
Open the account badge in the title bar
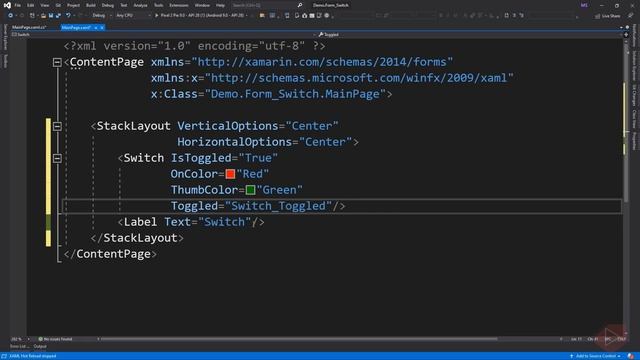click(584, 5)
